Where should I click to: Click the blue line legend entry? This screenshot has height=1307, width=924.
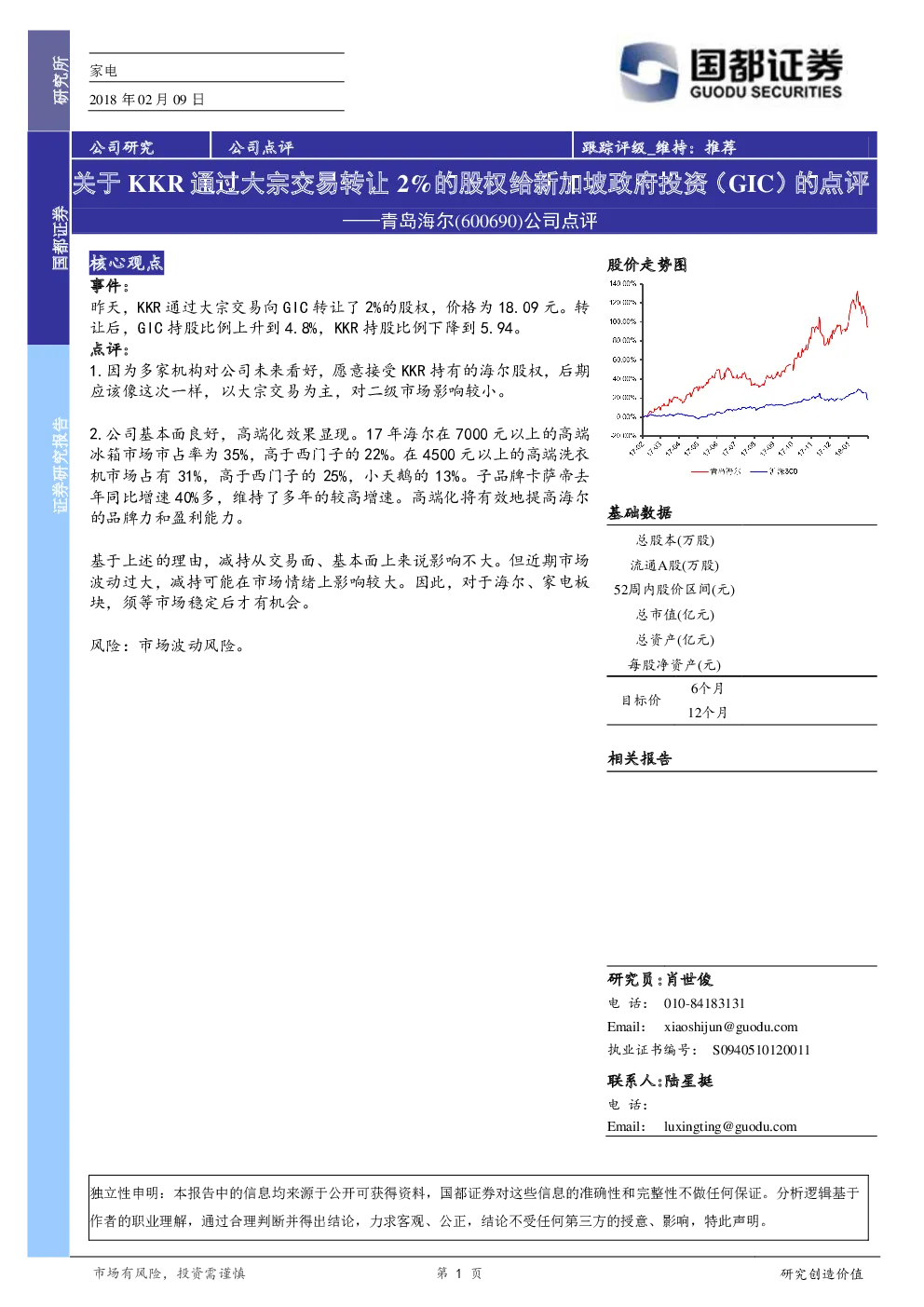pos(775,471)
